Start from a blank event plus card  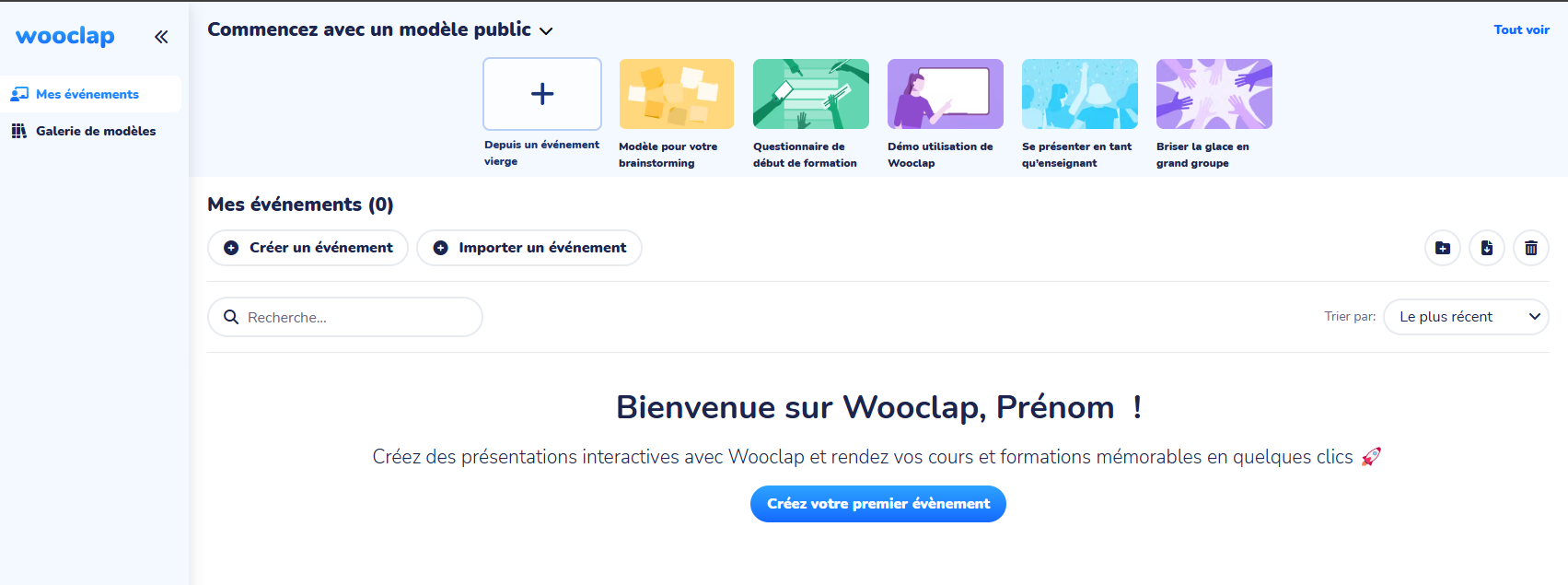pos(542,94)
